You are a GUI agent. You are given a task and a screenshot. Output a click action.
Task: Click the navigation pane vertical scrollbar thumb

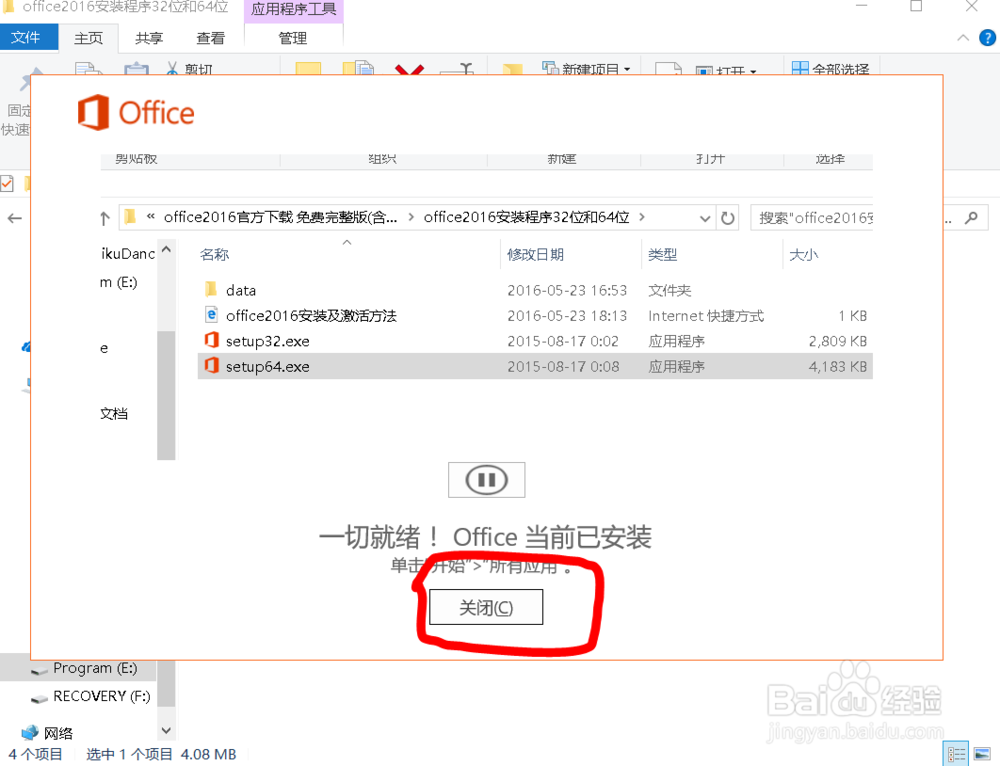pyautogui.click(x=166, y=395)
